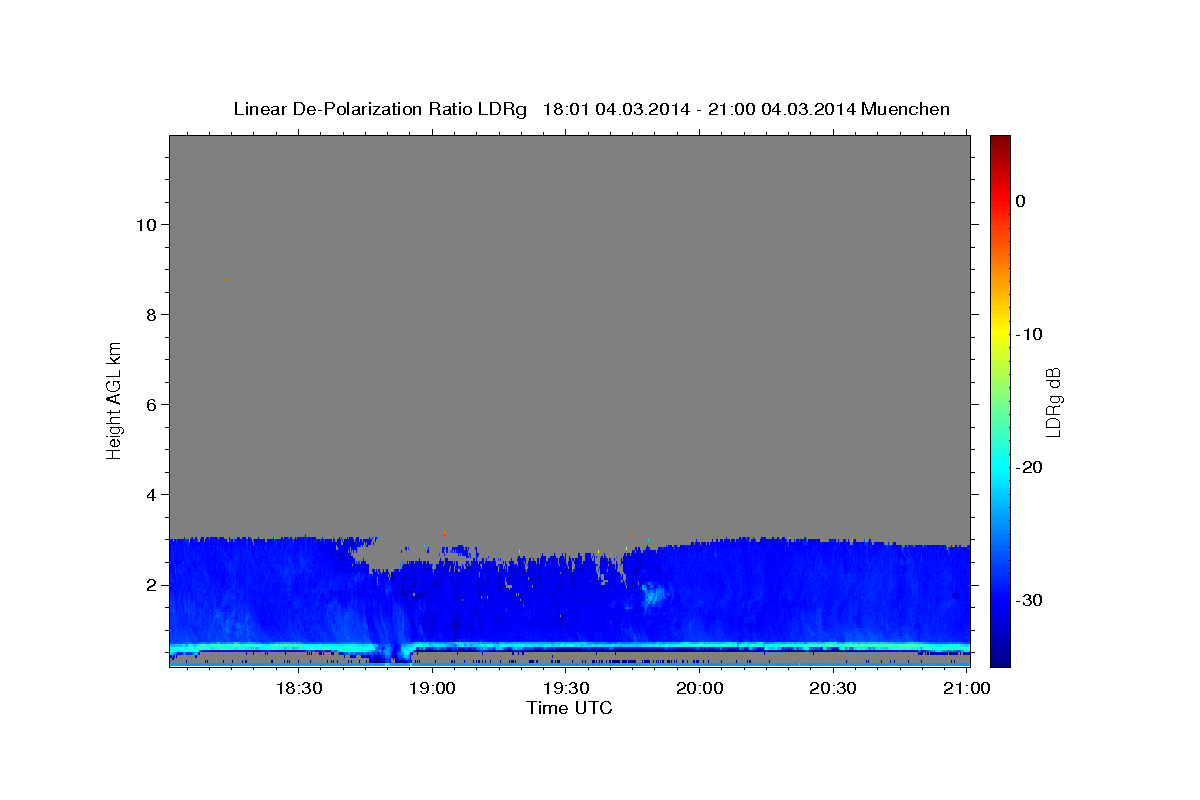Click the height label '2'
This screenshot has width=1200, height=800.
[x=149, y=584]
